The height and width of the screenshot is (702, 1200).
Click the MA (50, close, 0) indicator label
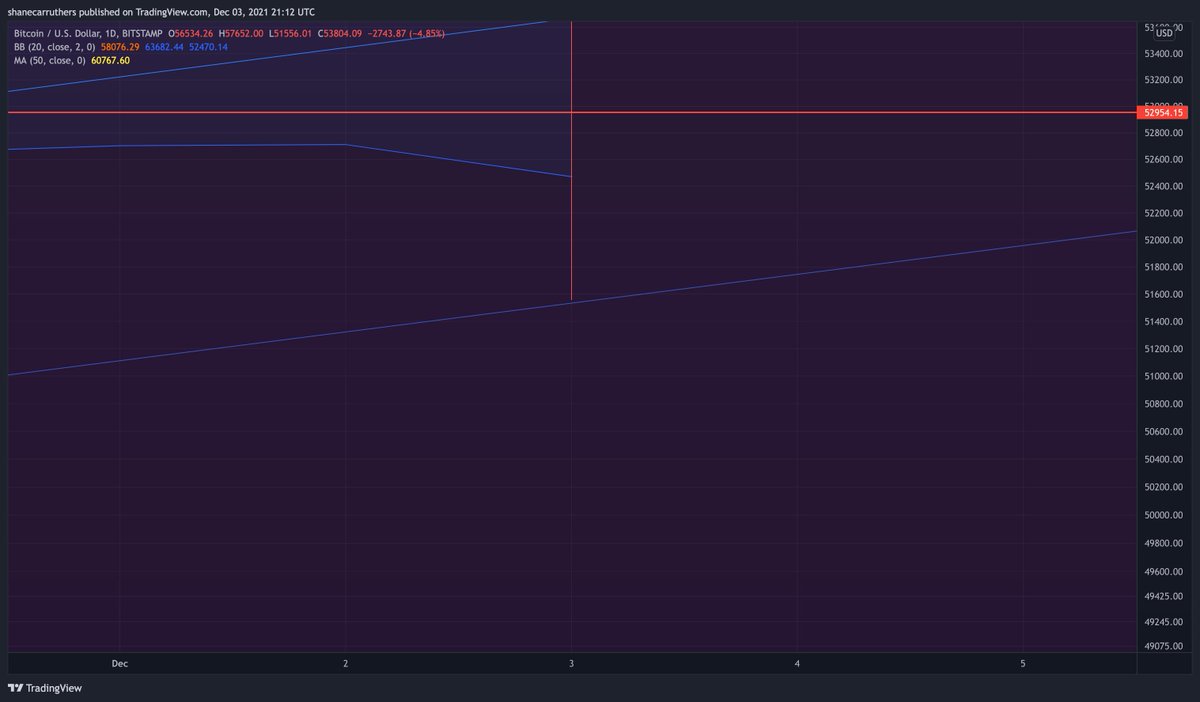click(x=49, y=60)
